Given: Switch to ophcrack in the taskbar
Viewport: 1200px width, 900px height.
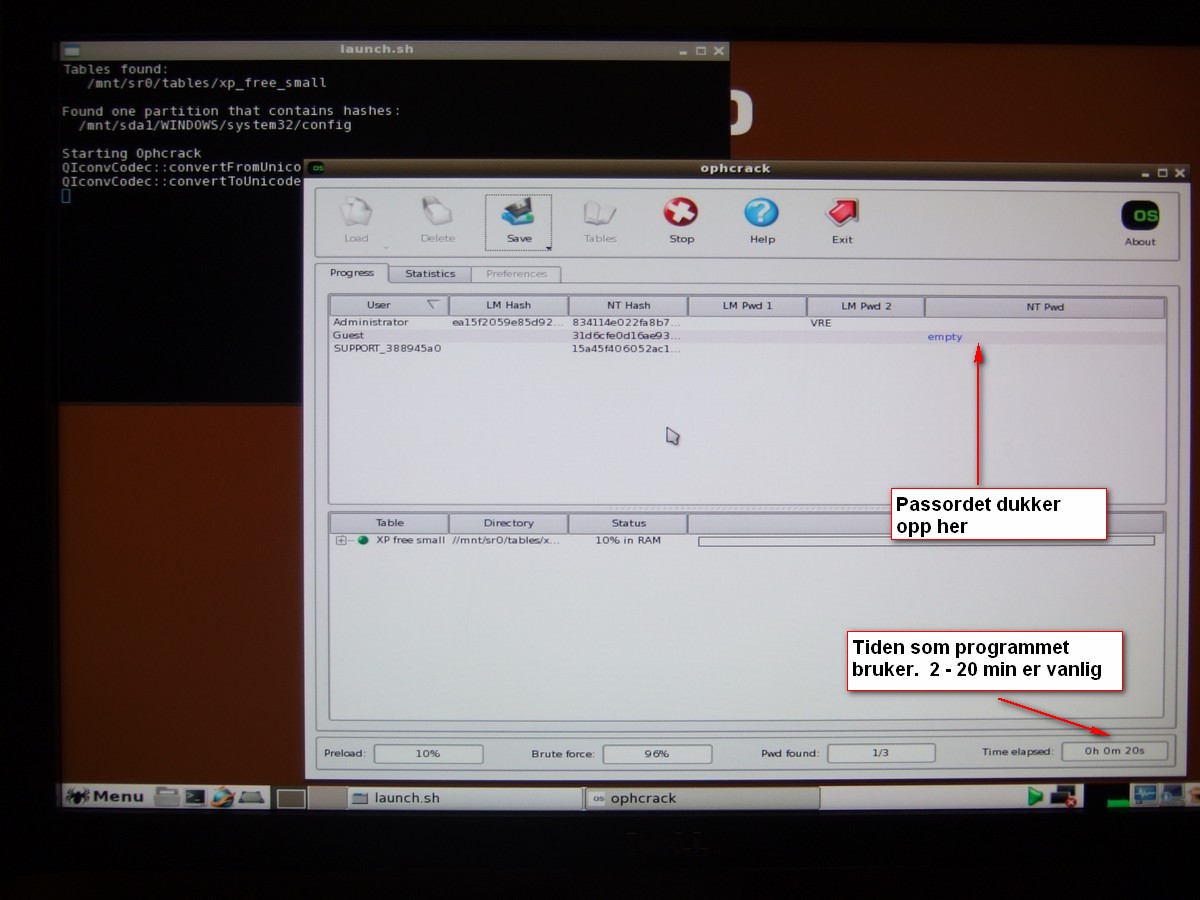Looking at the screenshot, I should [702, 798].
